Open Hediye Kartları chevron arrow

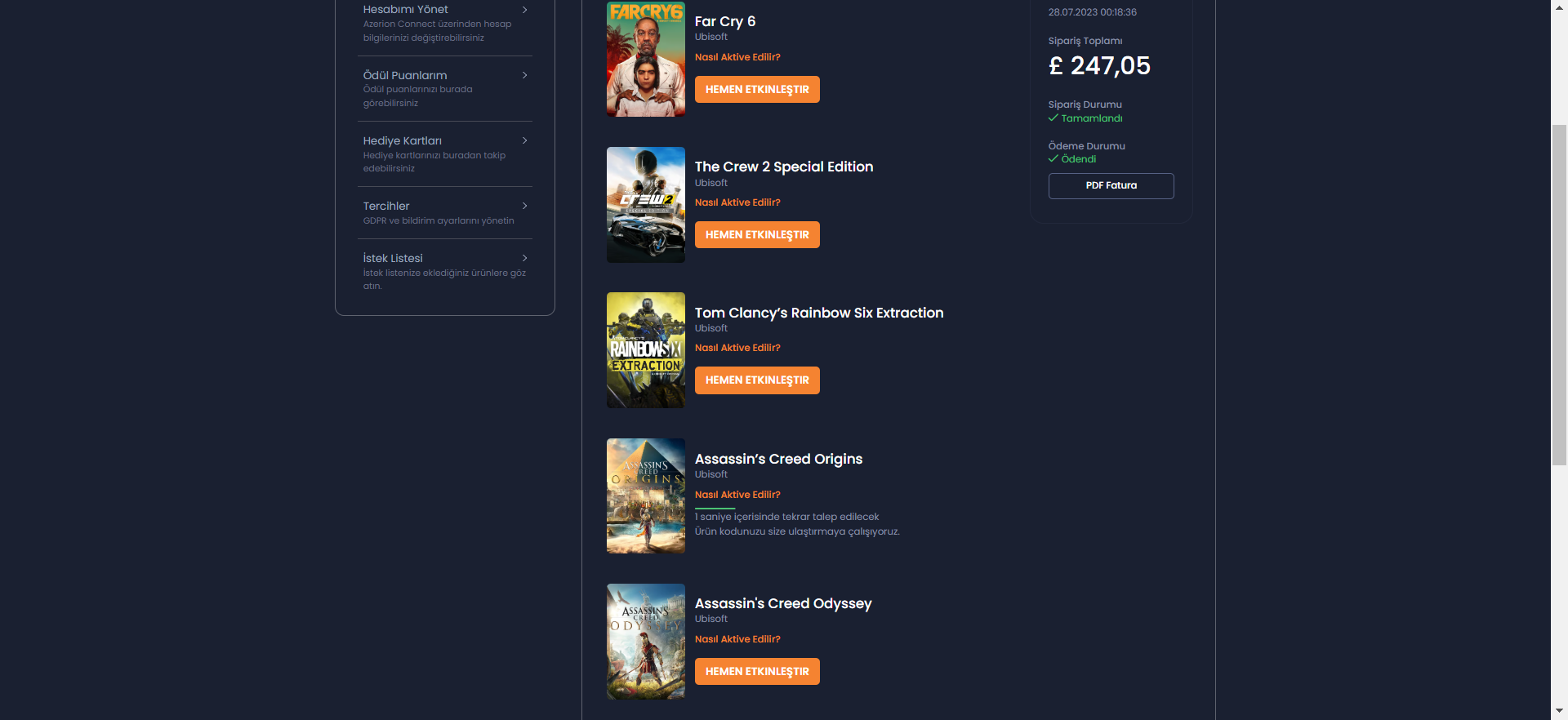click(524, 140)
